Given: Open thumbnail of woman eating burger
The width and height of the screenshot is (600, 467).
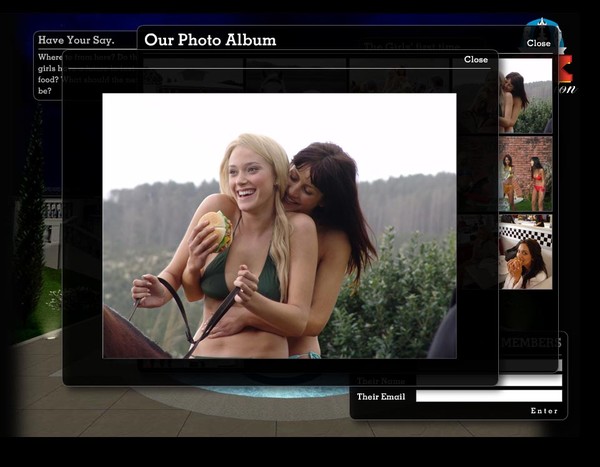Looking at the screenshot, I should tap(525, 251).
